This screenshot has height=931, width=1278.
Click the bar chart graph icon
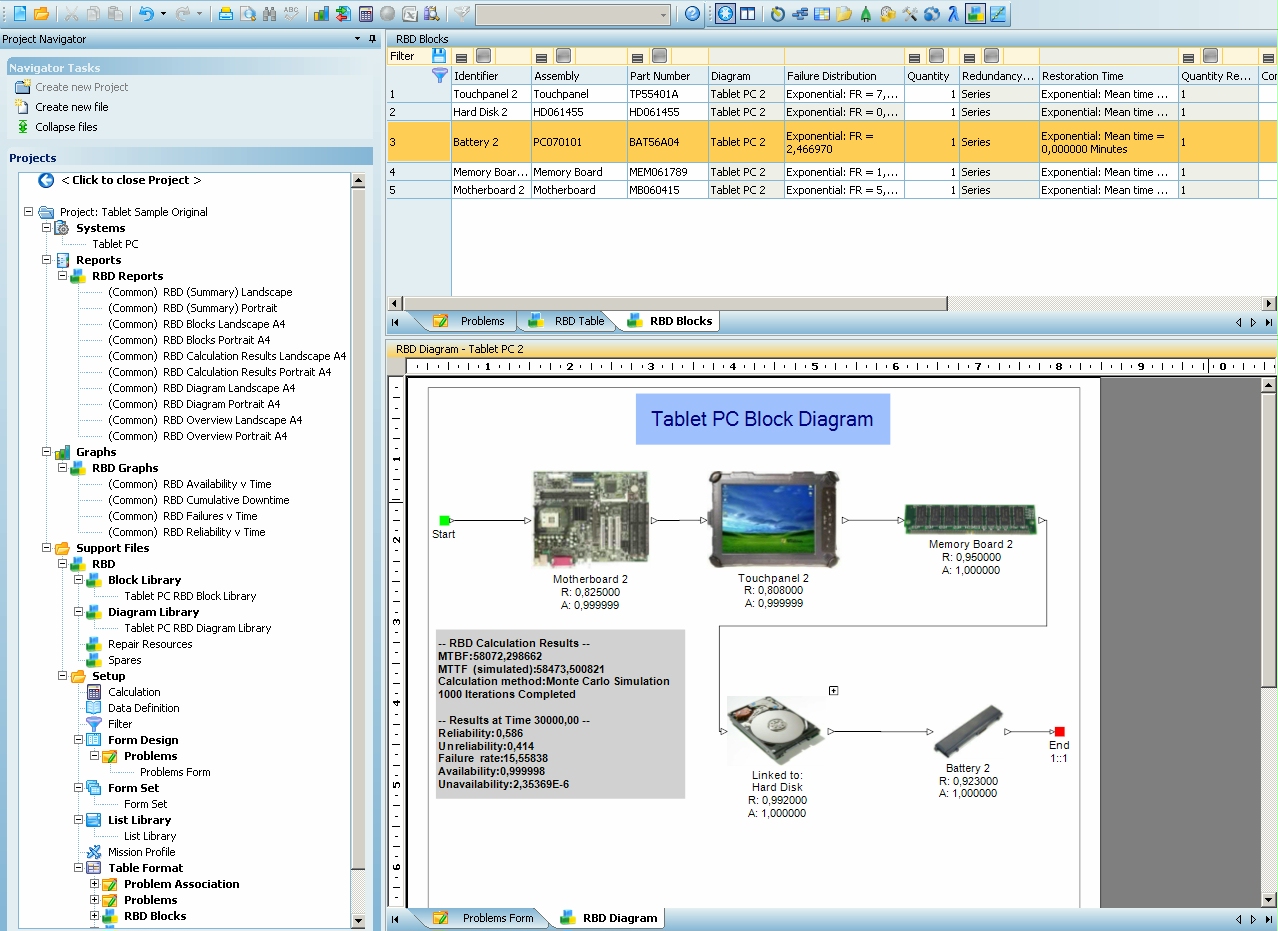(321, 14)
